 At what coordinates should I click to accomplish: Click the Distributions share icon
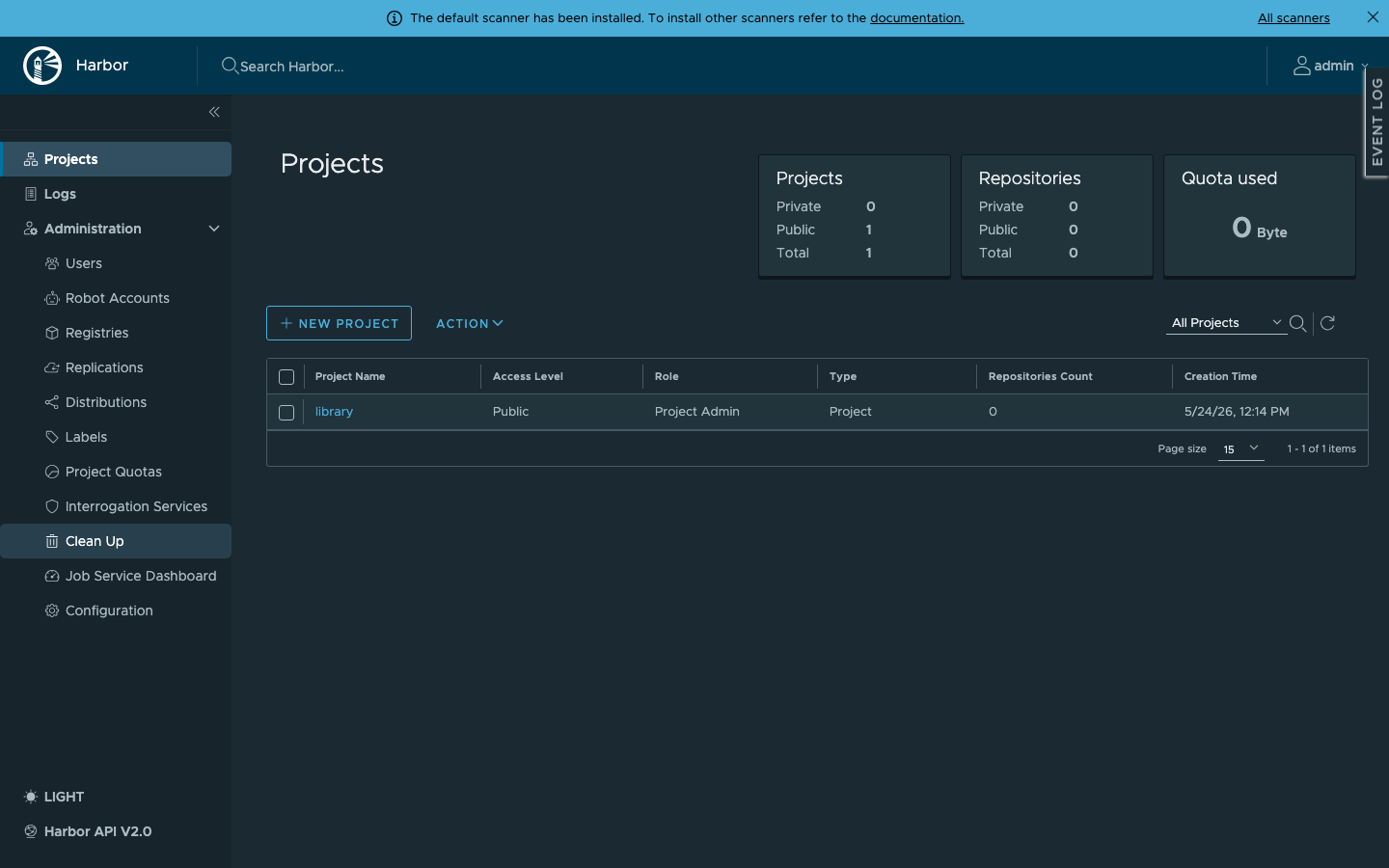click(x=52, y=402)
